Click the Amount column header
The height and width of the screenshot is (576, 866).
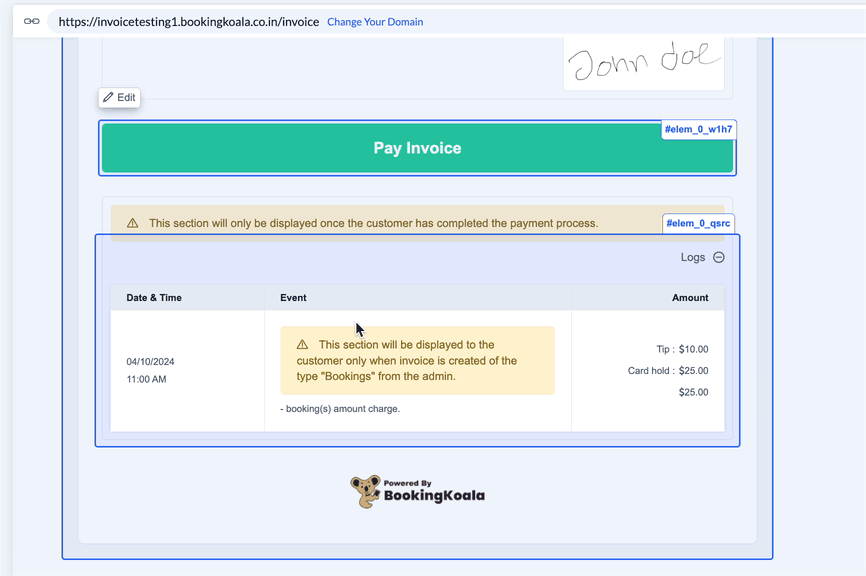690,298
